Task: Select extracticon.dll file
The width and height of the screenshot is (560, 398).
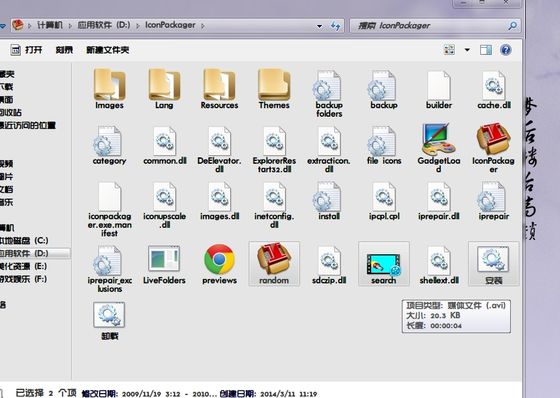Action: coord(329,149)
